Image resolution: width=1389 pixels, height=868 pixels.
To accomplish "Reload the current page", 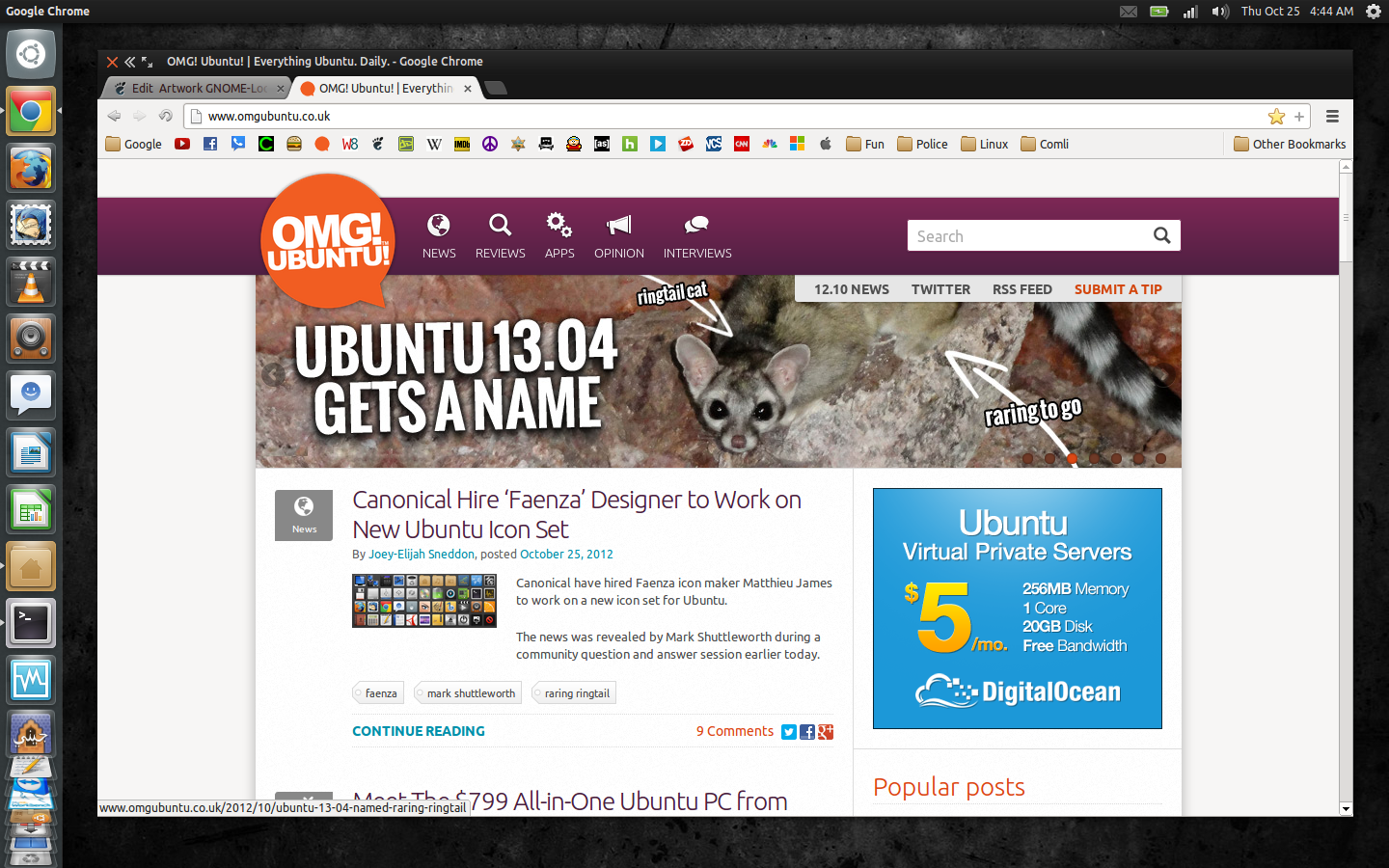I will [166, 116].
